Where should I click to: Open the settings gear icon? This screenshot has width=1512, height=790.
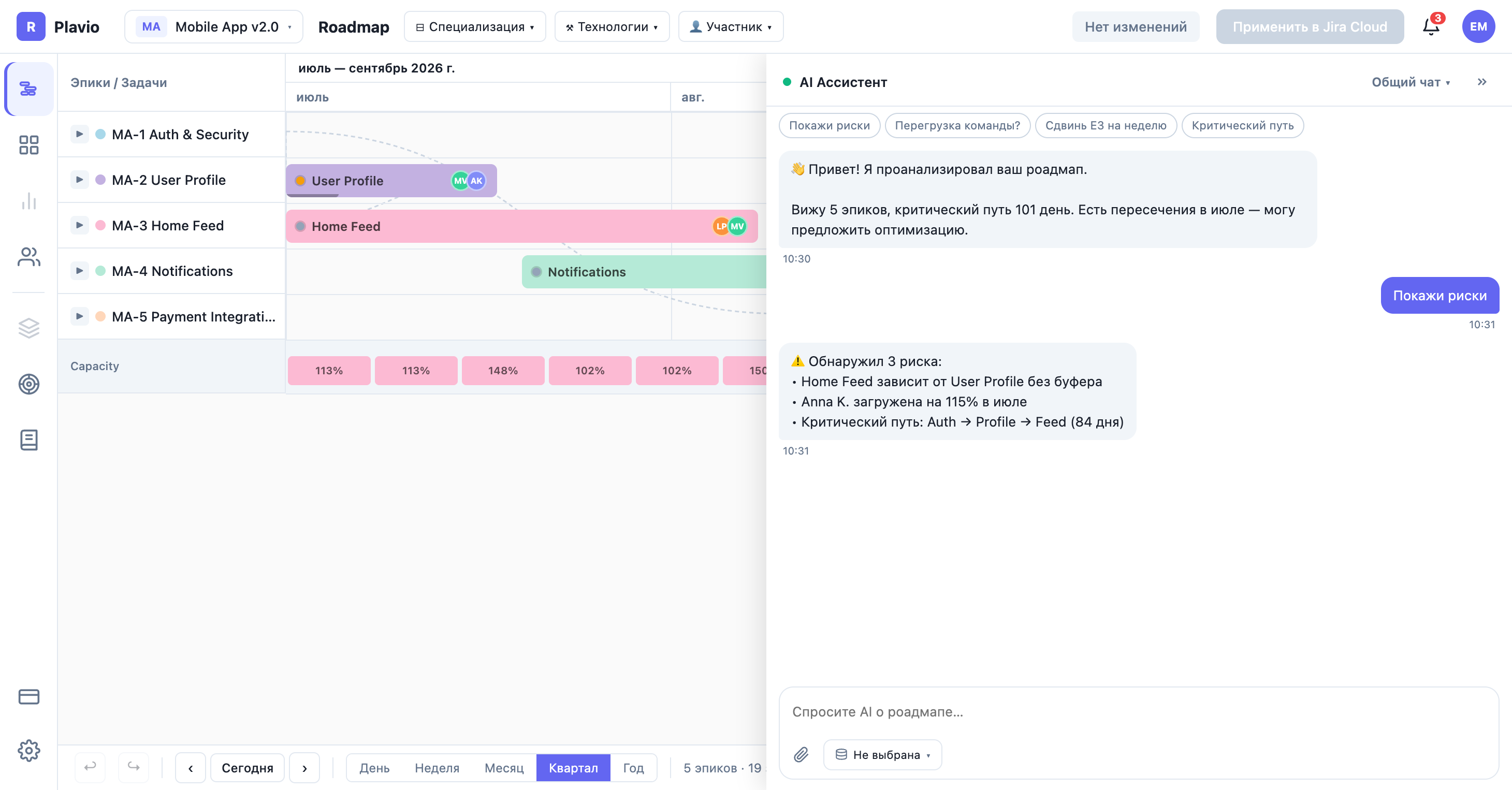[29, 750]
